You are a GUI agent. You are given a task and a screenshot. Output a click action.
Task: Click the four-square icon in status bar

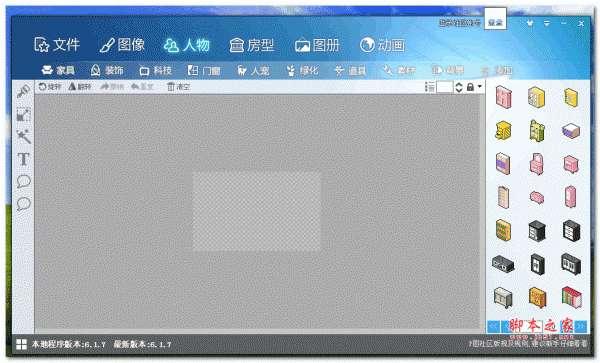tap(21, 344)
